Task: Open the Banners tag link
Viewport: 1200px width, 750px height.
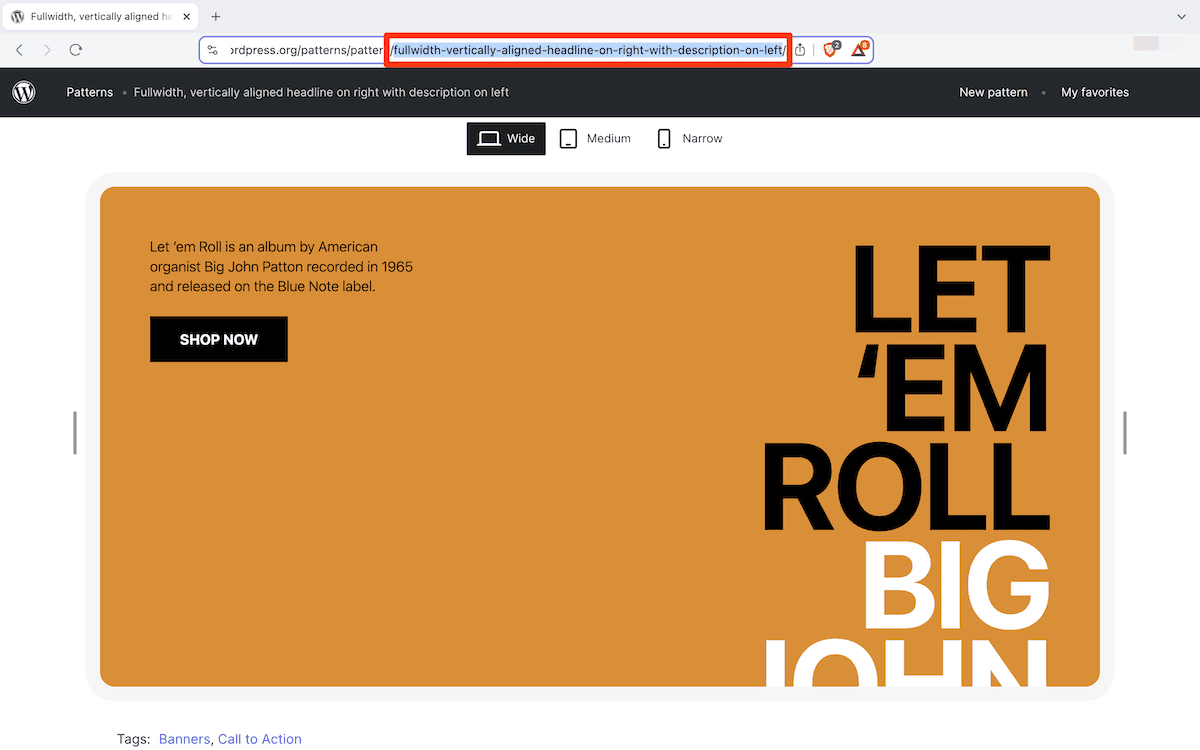Action: pyautogui.click(x=184, y=738)
